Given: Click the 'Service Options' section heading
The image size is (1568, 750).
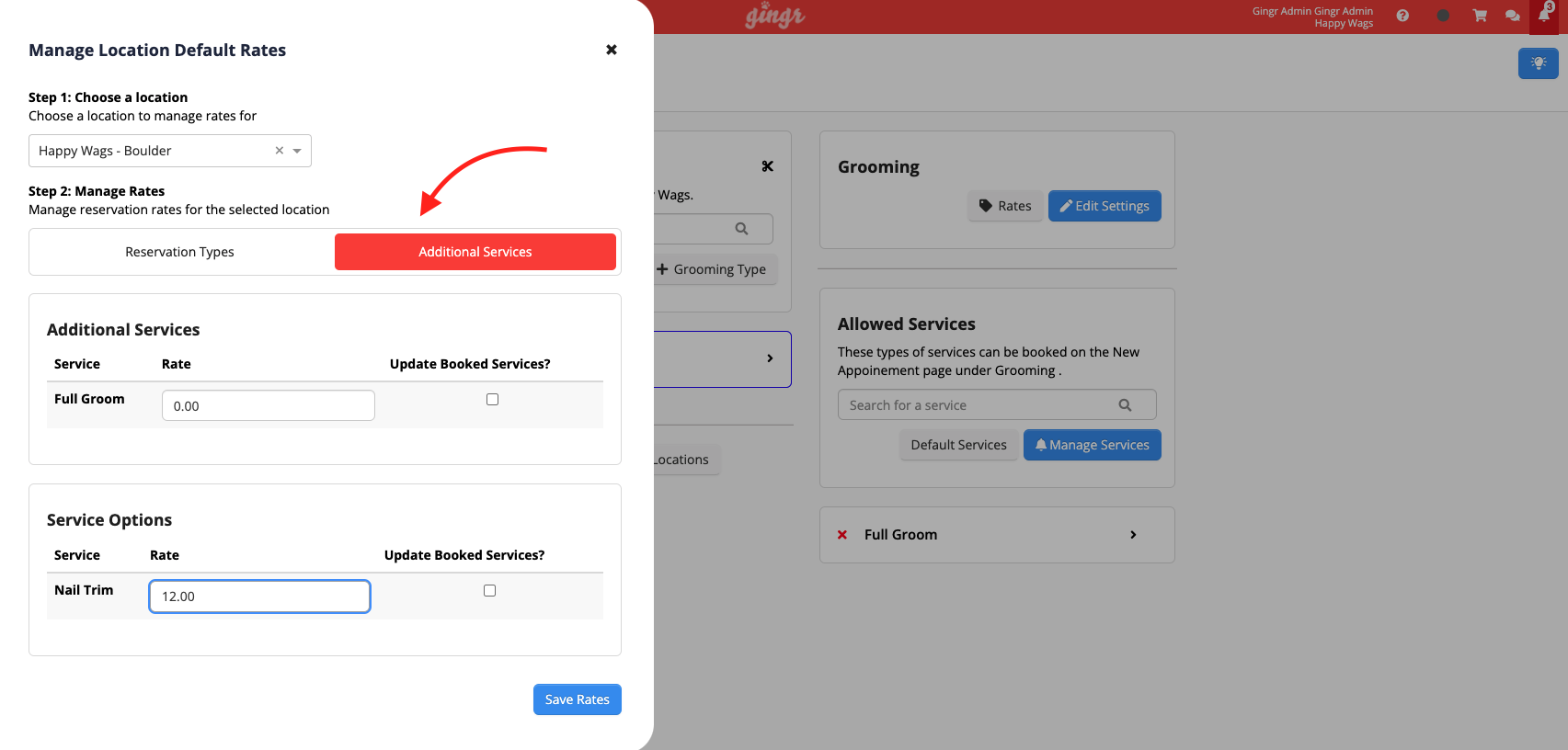Looking at the screenshot, I should (109, 520).
